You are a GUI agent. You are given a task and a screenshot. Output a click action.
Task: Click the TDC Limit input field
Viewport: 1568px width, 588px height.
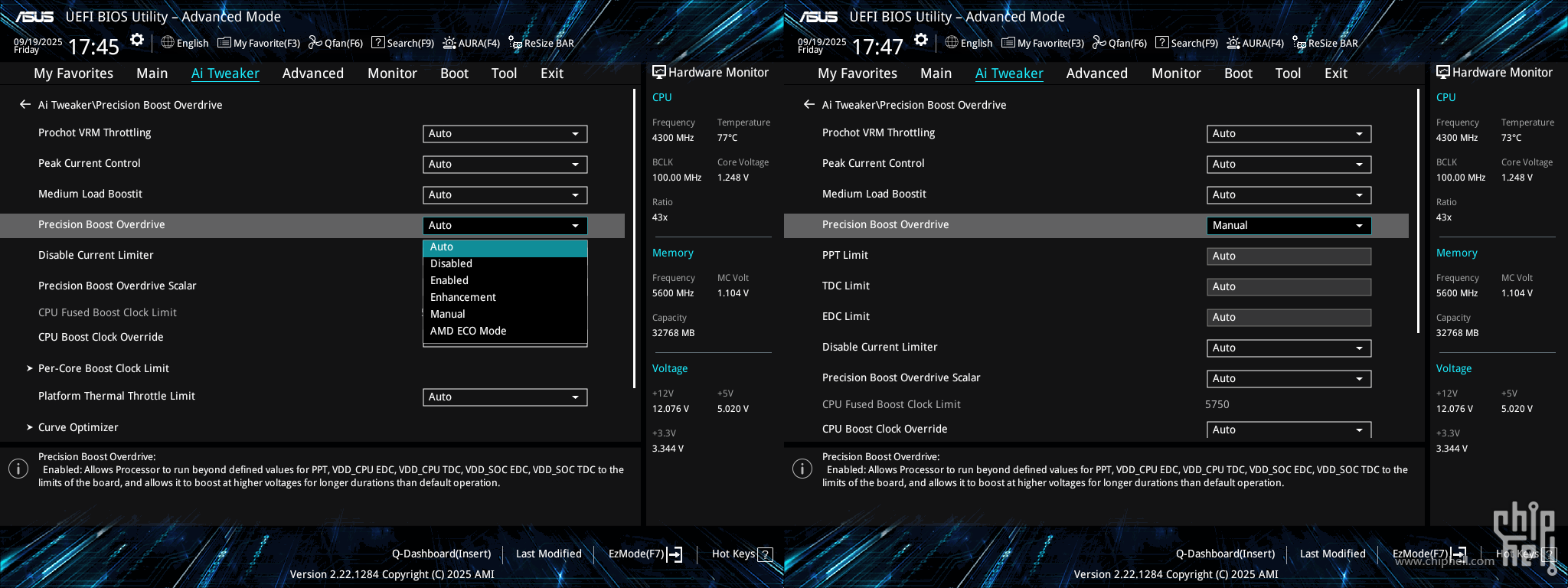pos(1289,287)
